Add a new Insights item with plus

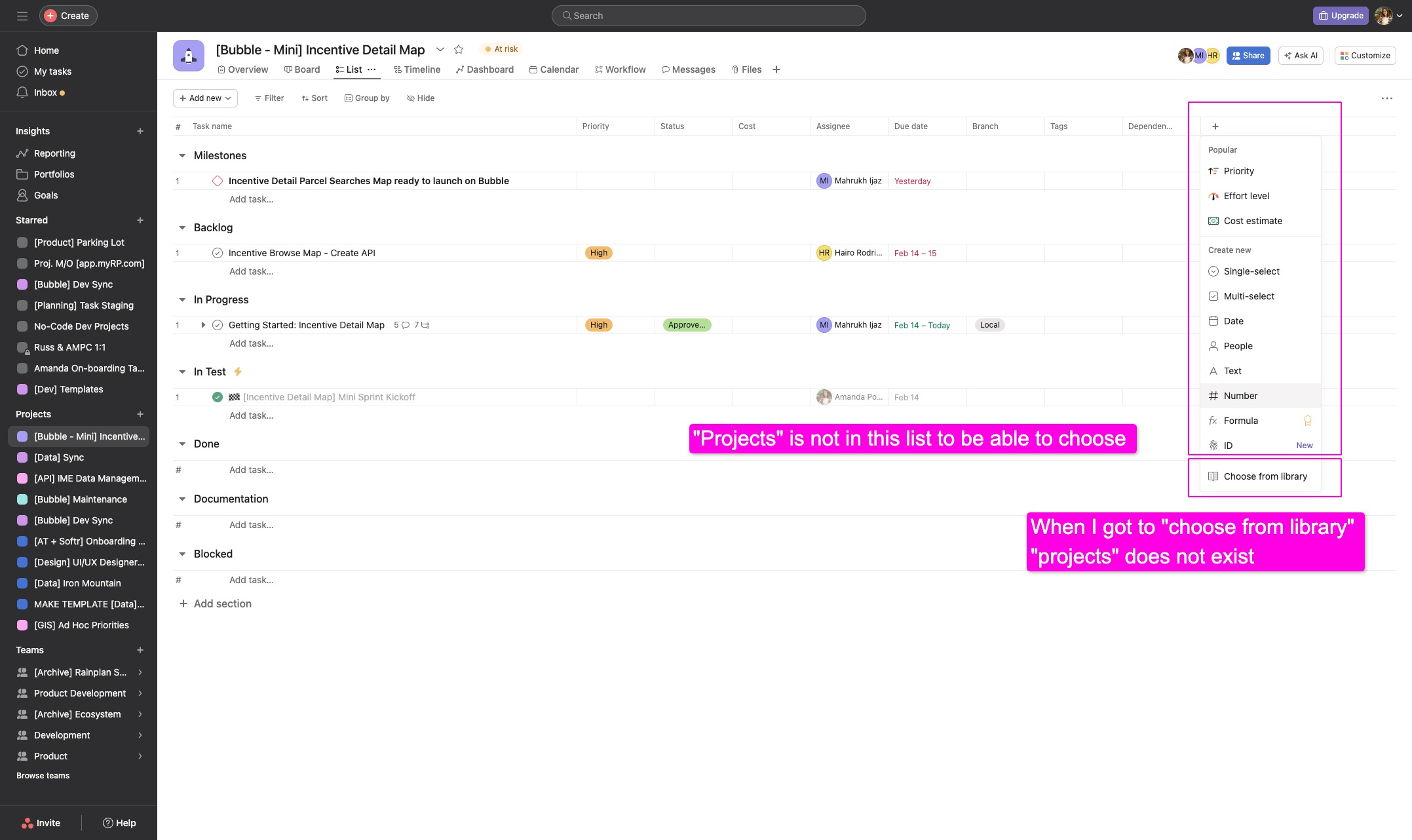(140, 131)
